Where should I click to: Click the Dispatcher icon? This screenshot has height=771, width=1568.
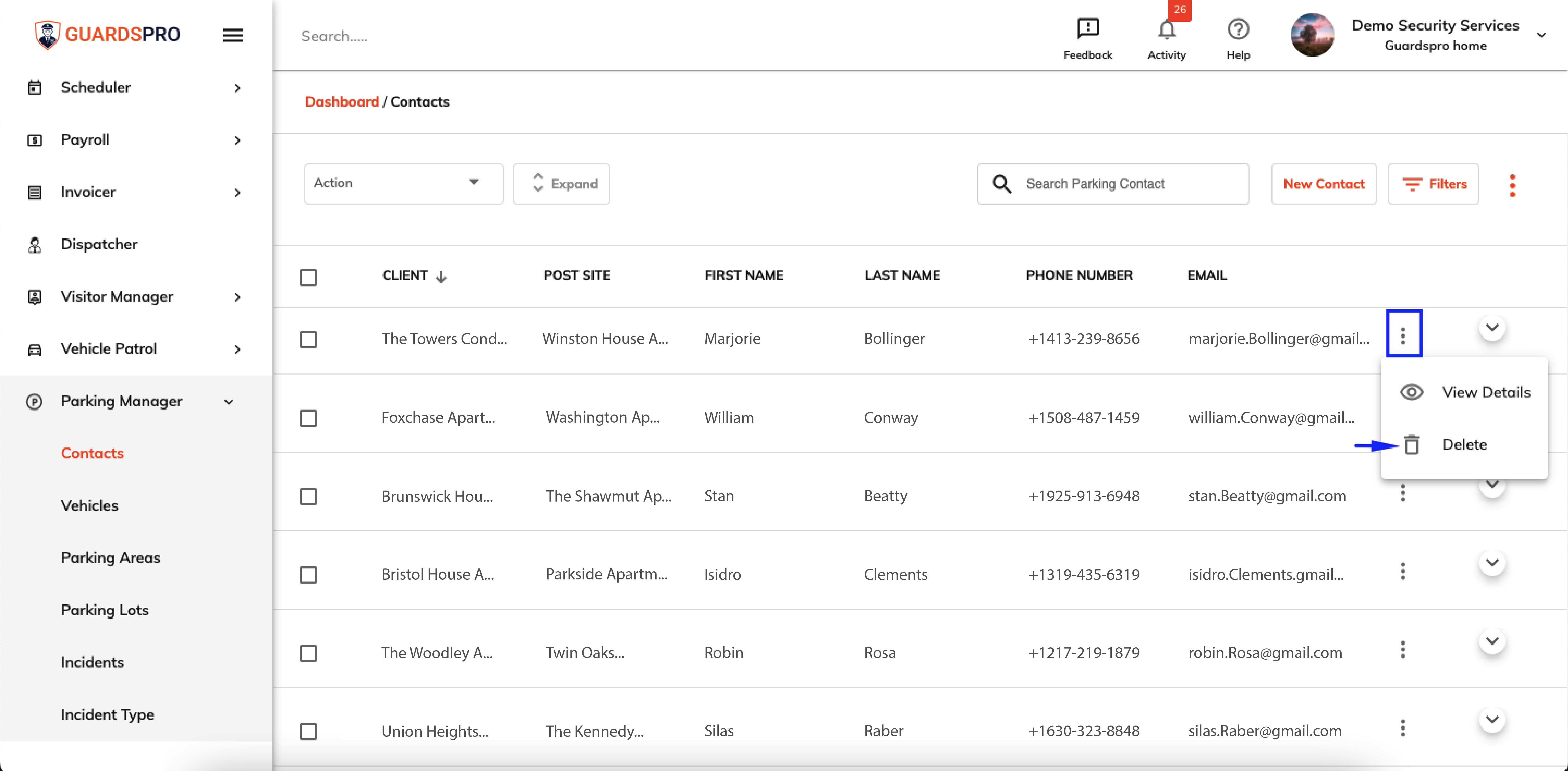click(35, 245)
